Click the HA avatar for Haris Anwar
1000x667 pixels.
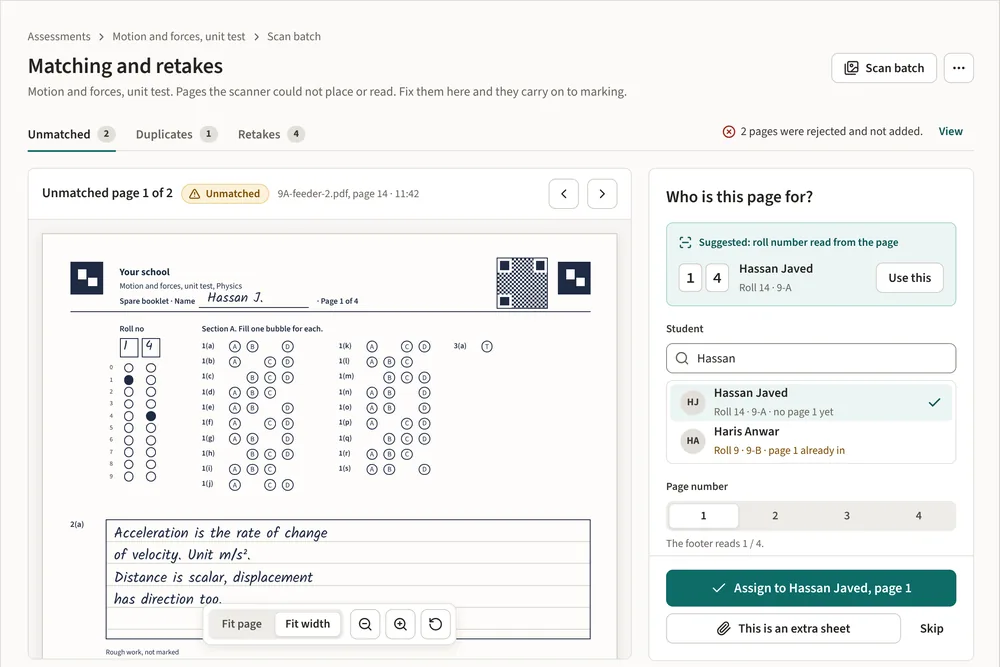tap(693, 441)
